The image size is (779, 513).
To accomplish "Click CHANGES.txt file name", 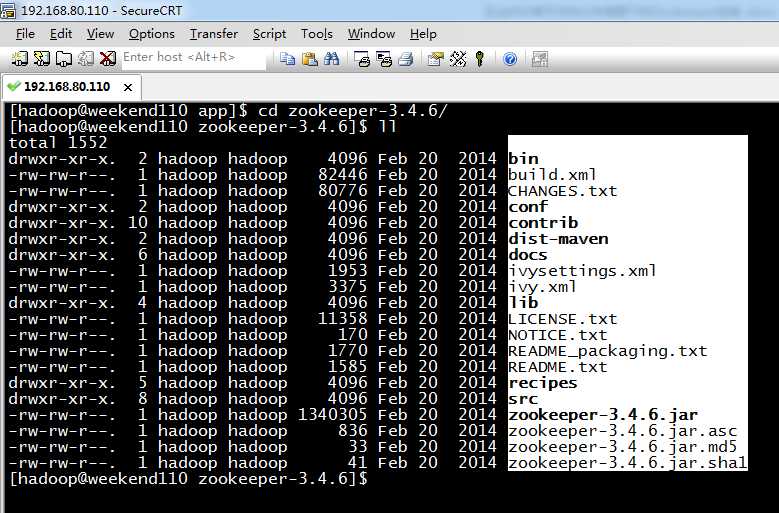I will 562,191.
